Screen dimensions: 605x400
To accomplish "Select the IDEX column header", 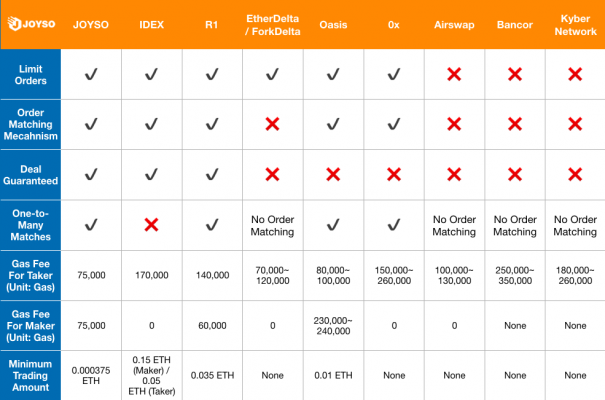I will coord(152,25).
